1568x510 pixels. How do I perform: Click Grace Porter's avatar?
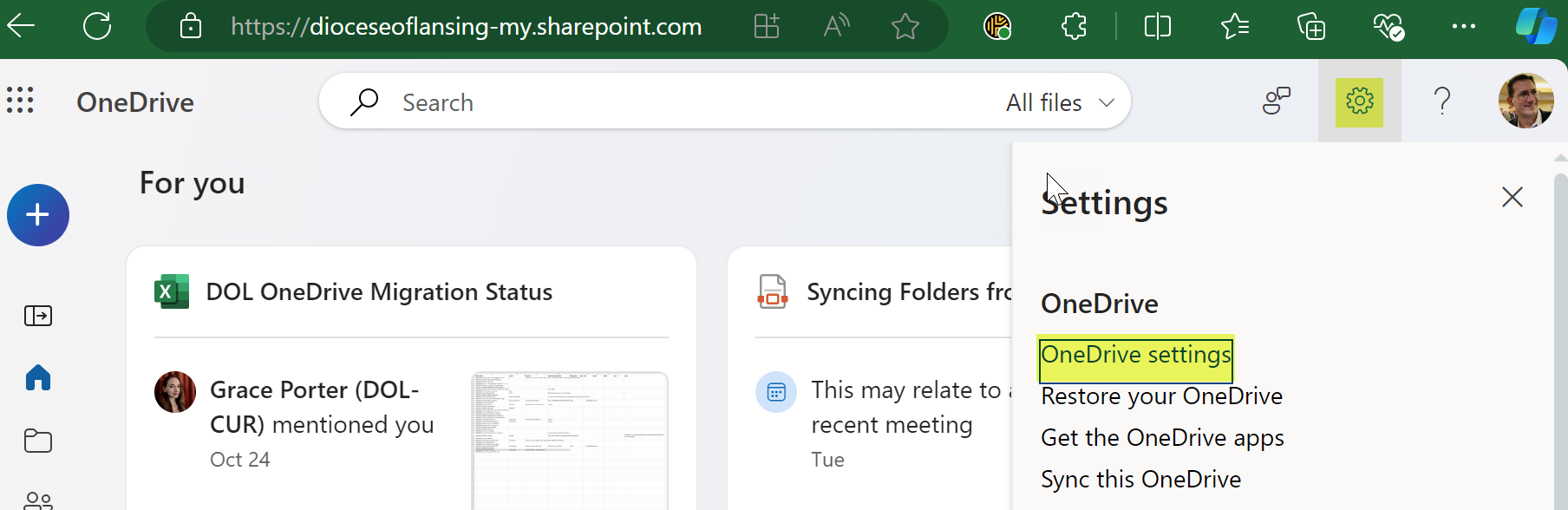(175, 392)
